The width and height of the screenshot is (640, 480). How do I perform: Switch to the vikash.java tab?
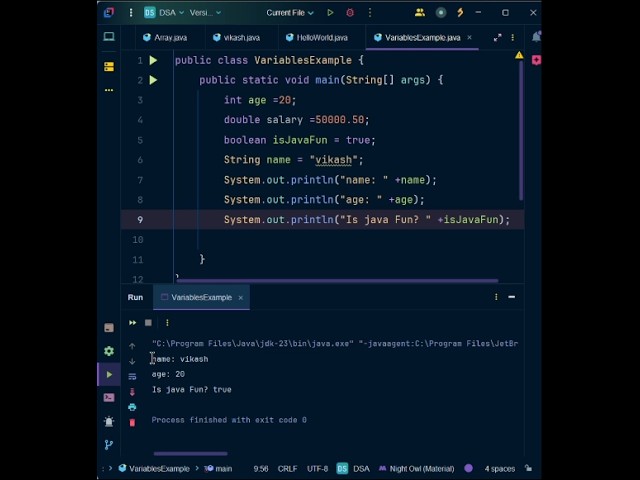click(x=236, y=38)
